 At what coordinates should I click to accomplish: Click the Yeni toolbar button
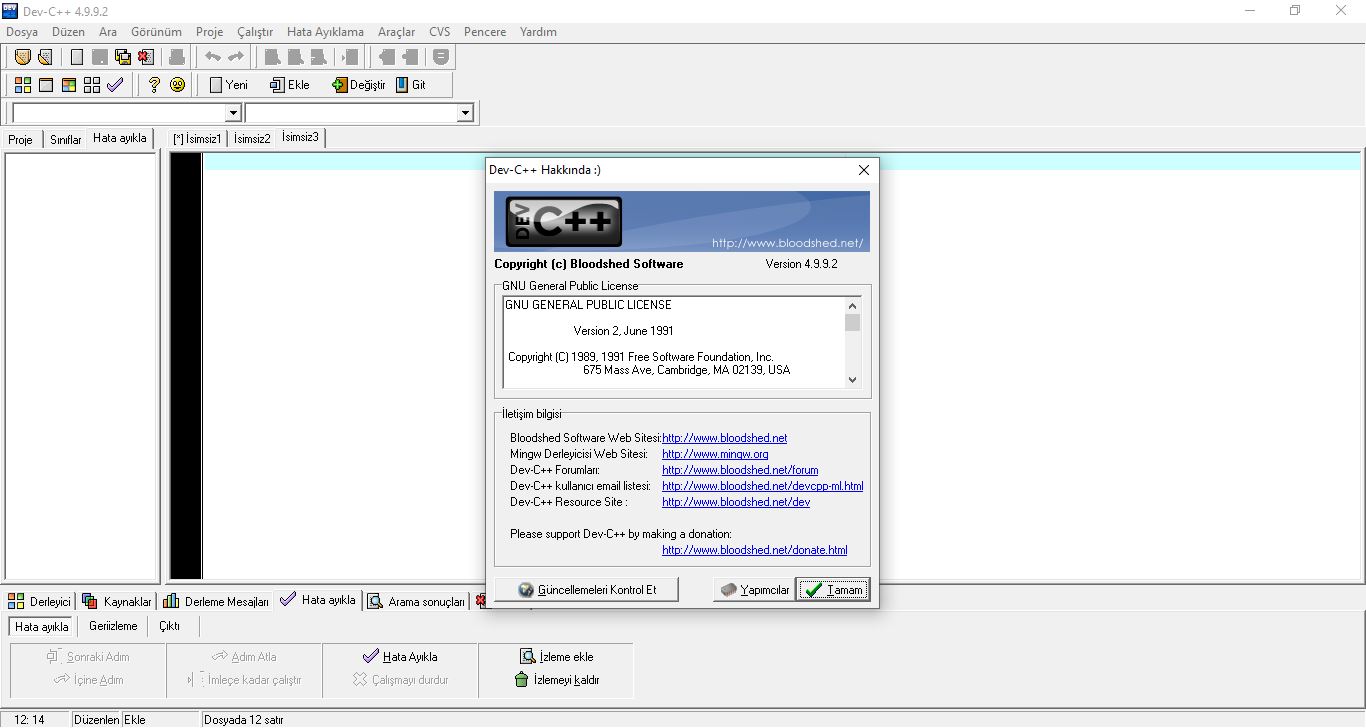[x=229, y=85]
